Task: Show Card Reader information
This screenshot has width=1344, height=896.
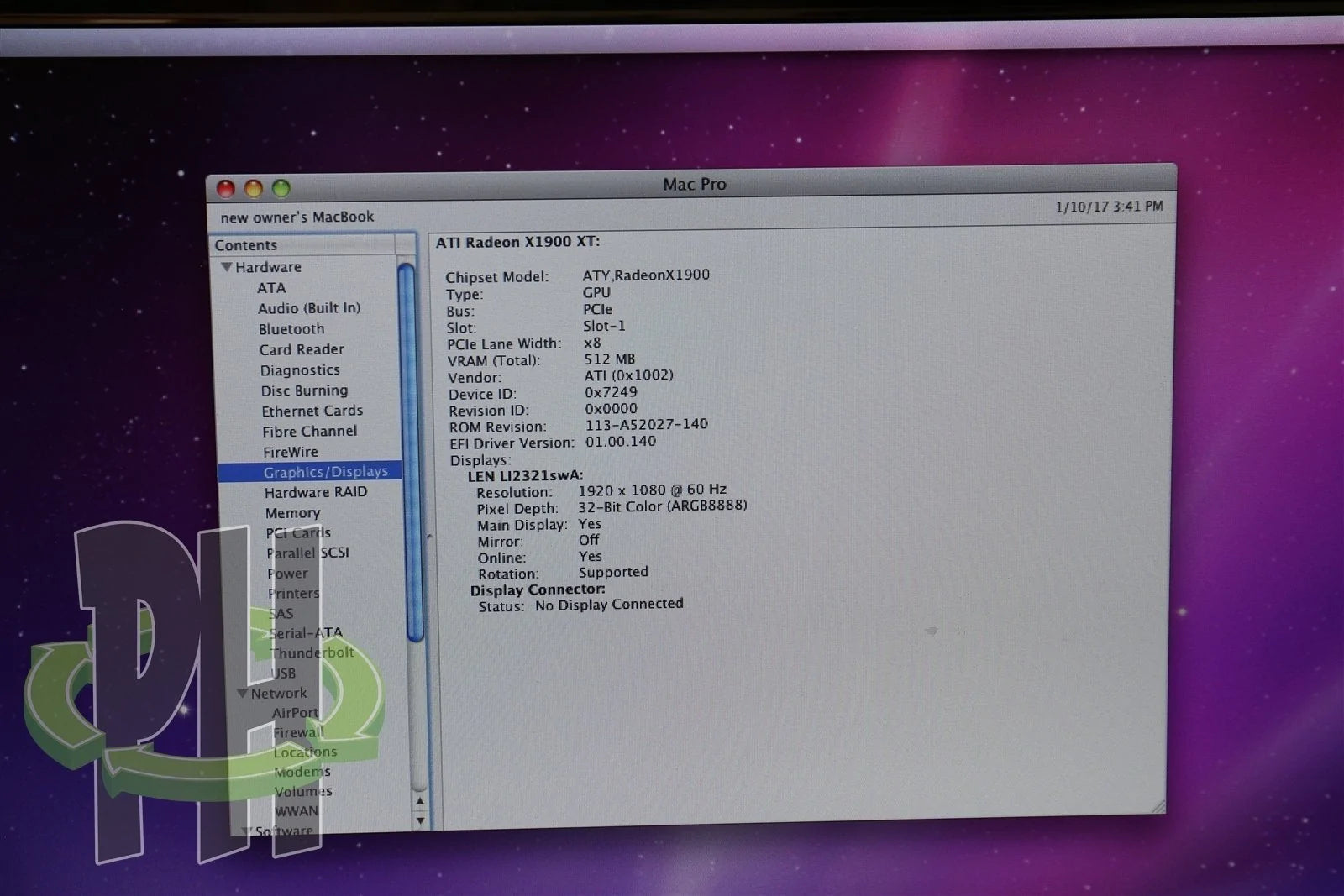Action: coord(302,349)
